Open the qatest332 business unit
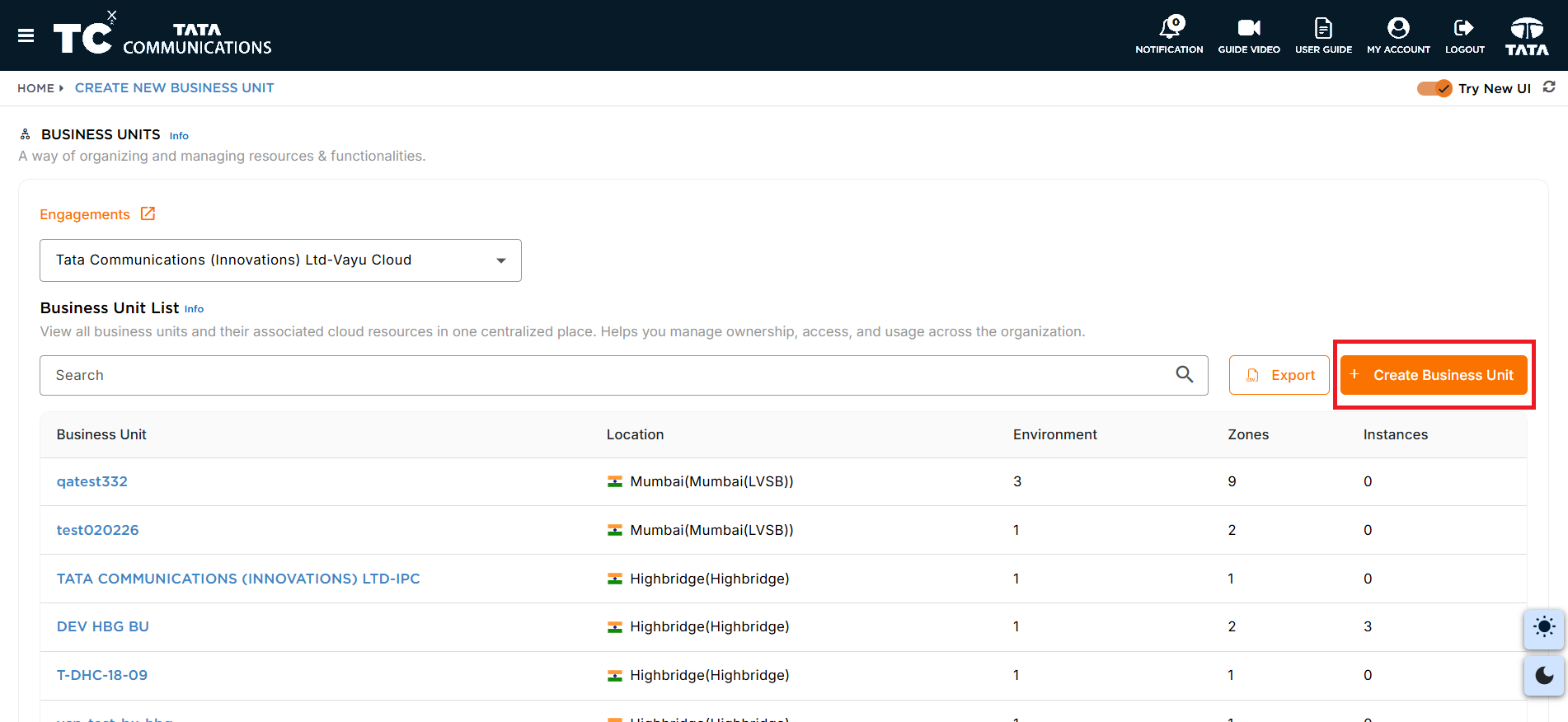Viewport: 1568px width, 722px height. (92, 481)
